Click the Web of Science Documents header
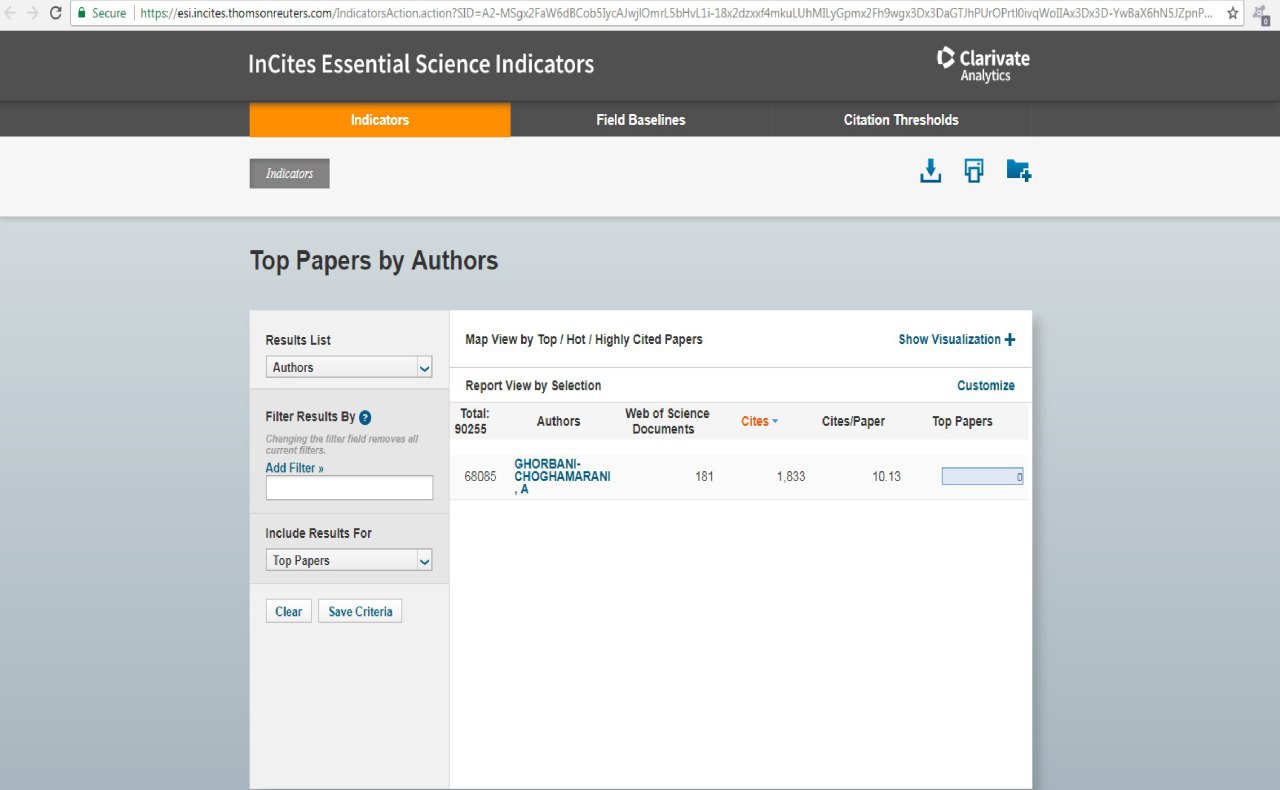This screenshot has height=790, width=1280. (667, 421)
